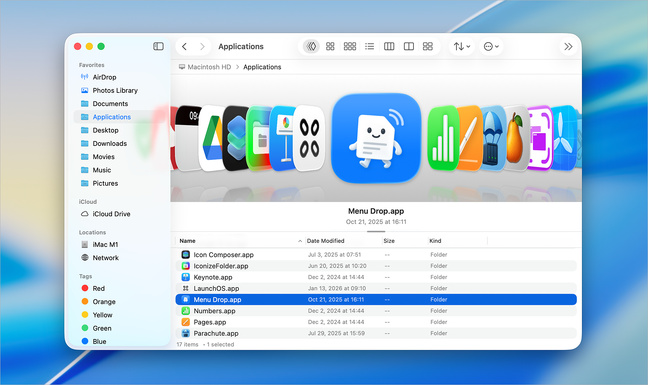Select the Parachute cover in Cover Flow
Viewport: 648px width, 385px height.
493,138
